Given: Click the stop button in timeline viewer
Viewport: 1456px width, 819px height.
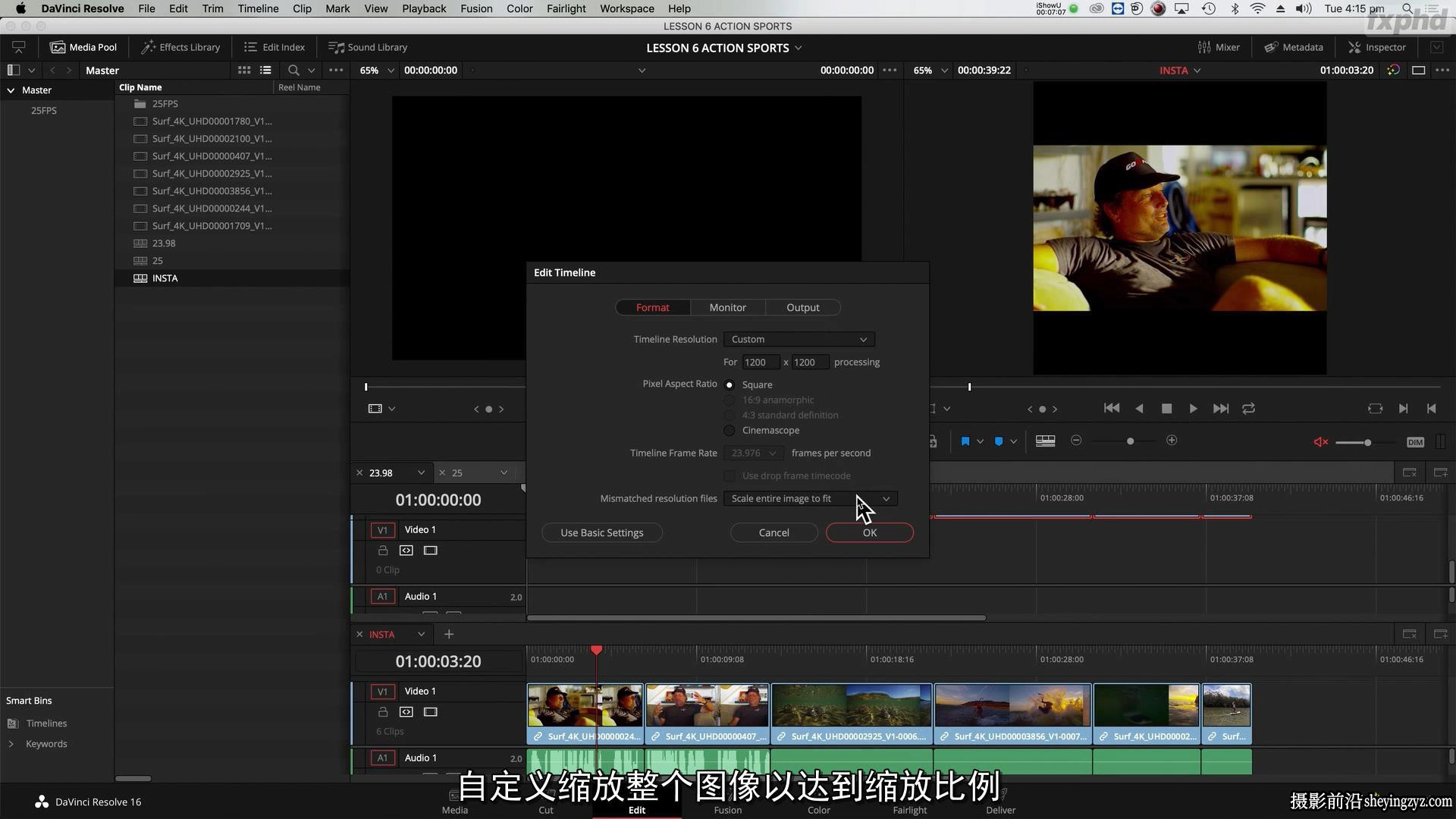Looking at the screenshot, I should pos(1166,409).
